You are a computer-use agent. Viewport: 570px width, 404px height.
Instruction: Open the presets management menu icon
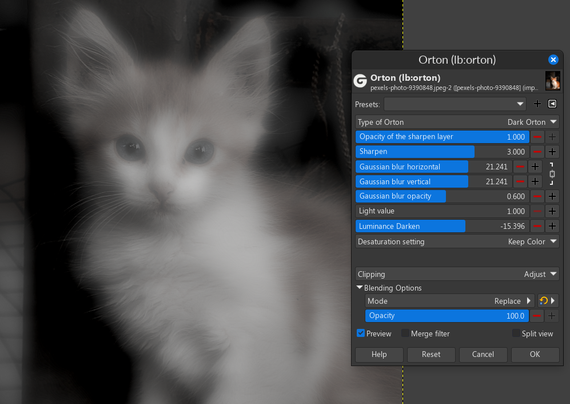pos(552,104)
